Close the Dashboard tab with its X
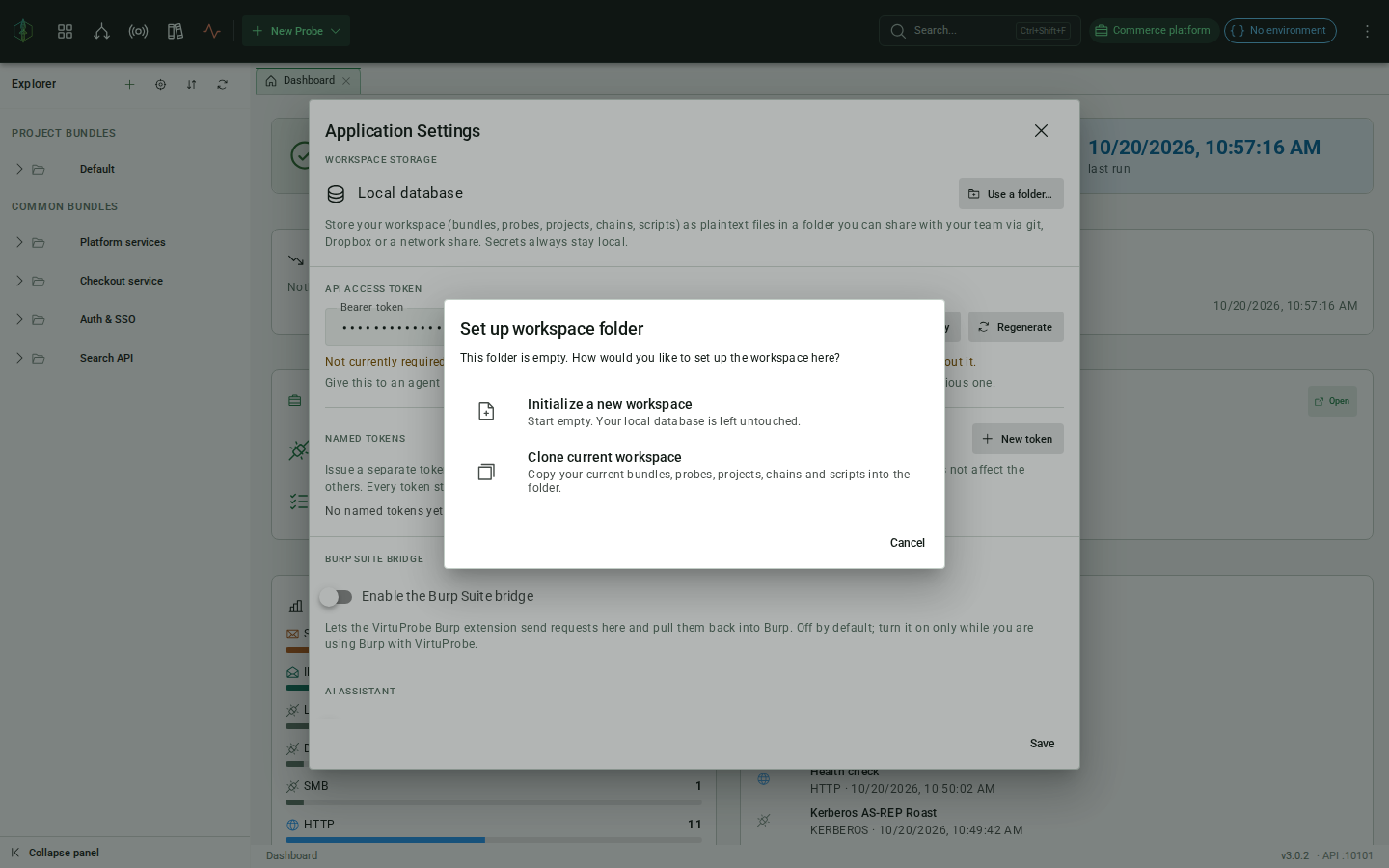The width and height of the screenshot is (1389, 868). 346,81
